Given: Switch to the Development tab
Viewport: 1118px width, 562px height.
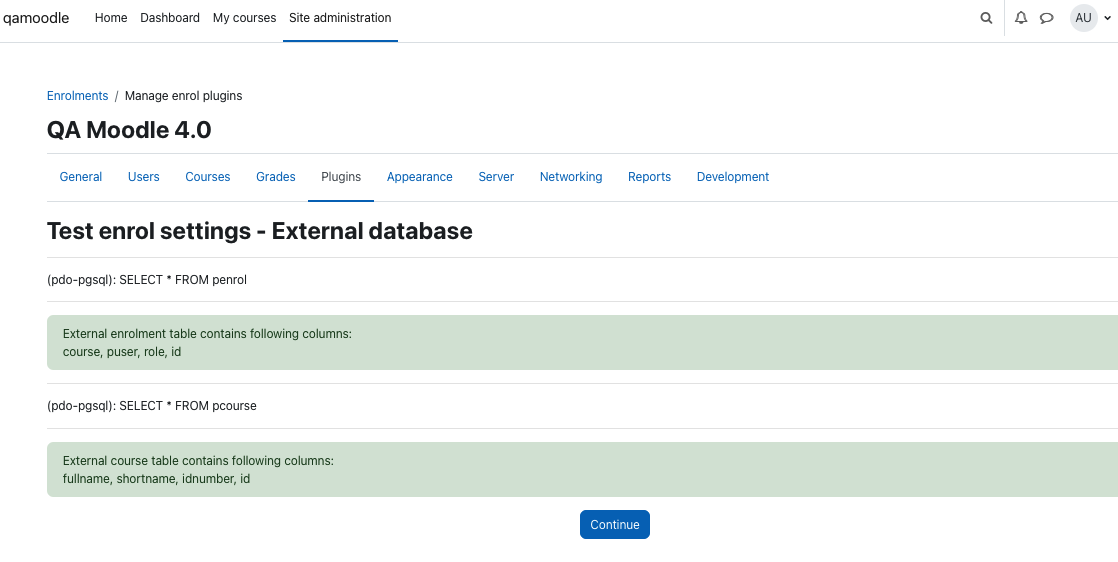Looking at the screenshot, I should pyautogui.click(x=733, y=177).
